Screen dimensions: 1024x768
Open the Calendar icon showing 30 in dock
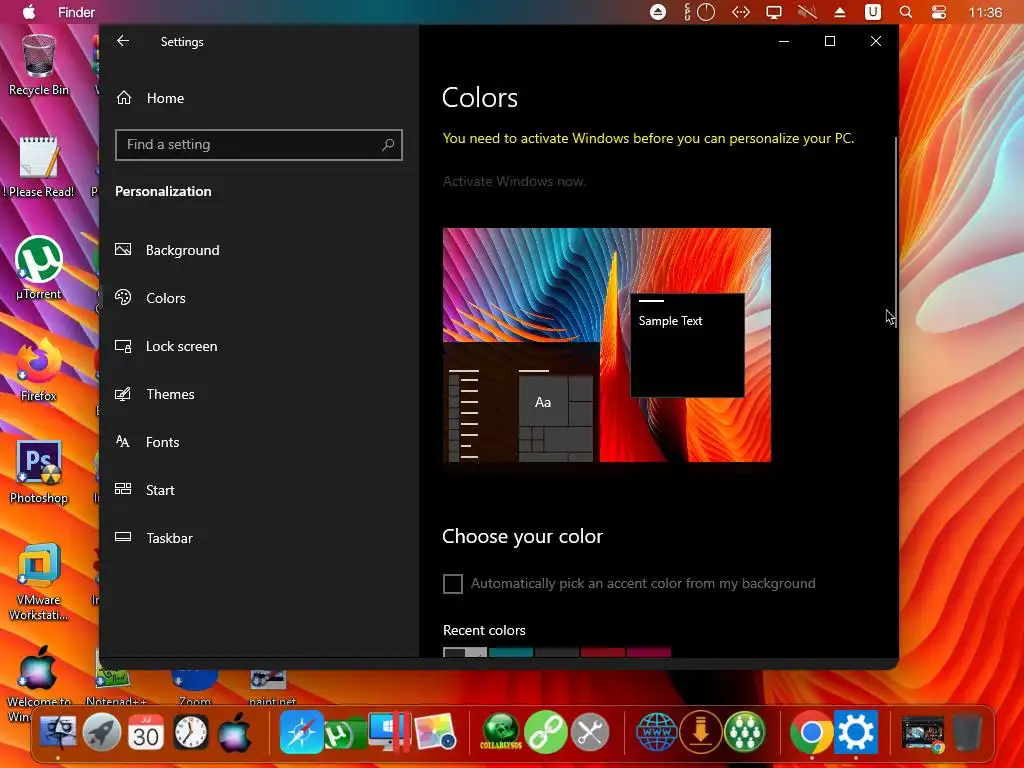(x=146, y=733)
